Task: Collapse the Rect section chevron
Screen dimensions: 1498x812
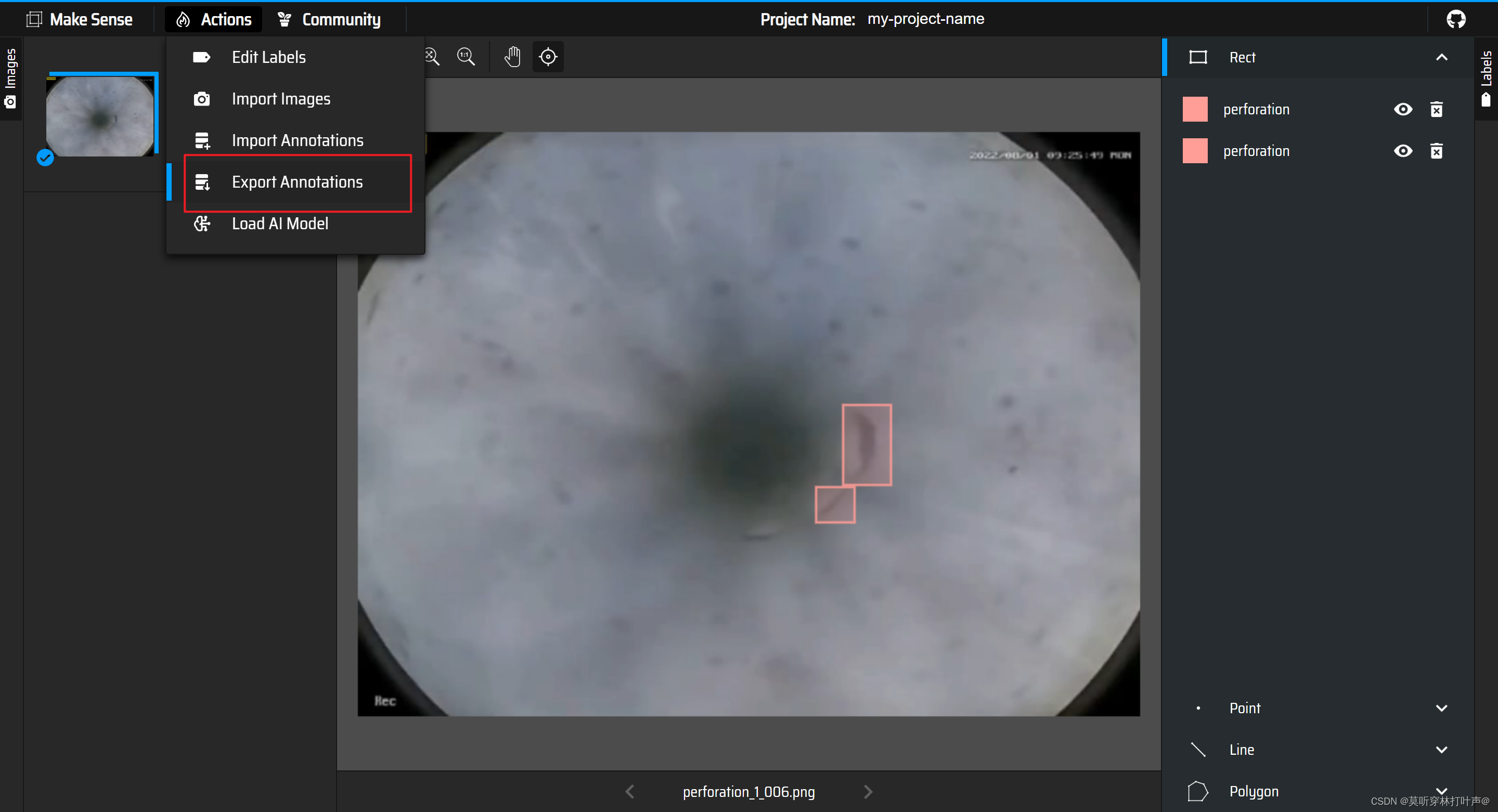Action: pyautogui.click(x=1442, y=57)
